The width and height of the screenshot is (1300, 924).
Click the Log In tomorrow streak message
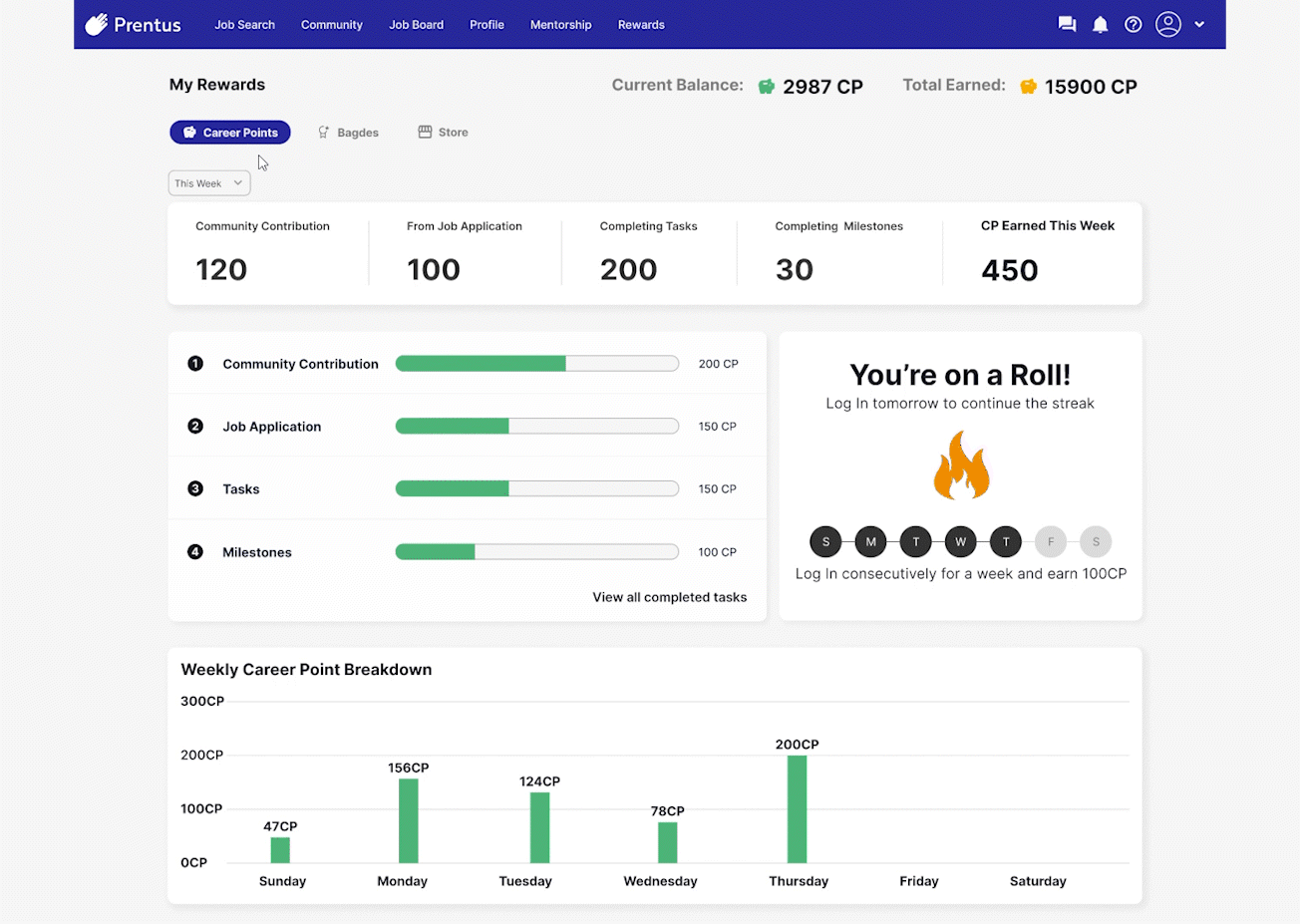[x=960, y=404]
